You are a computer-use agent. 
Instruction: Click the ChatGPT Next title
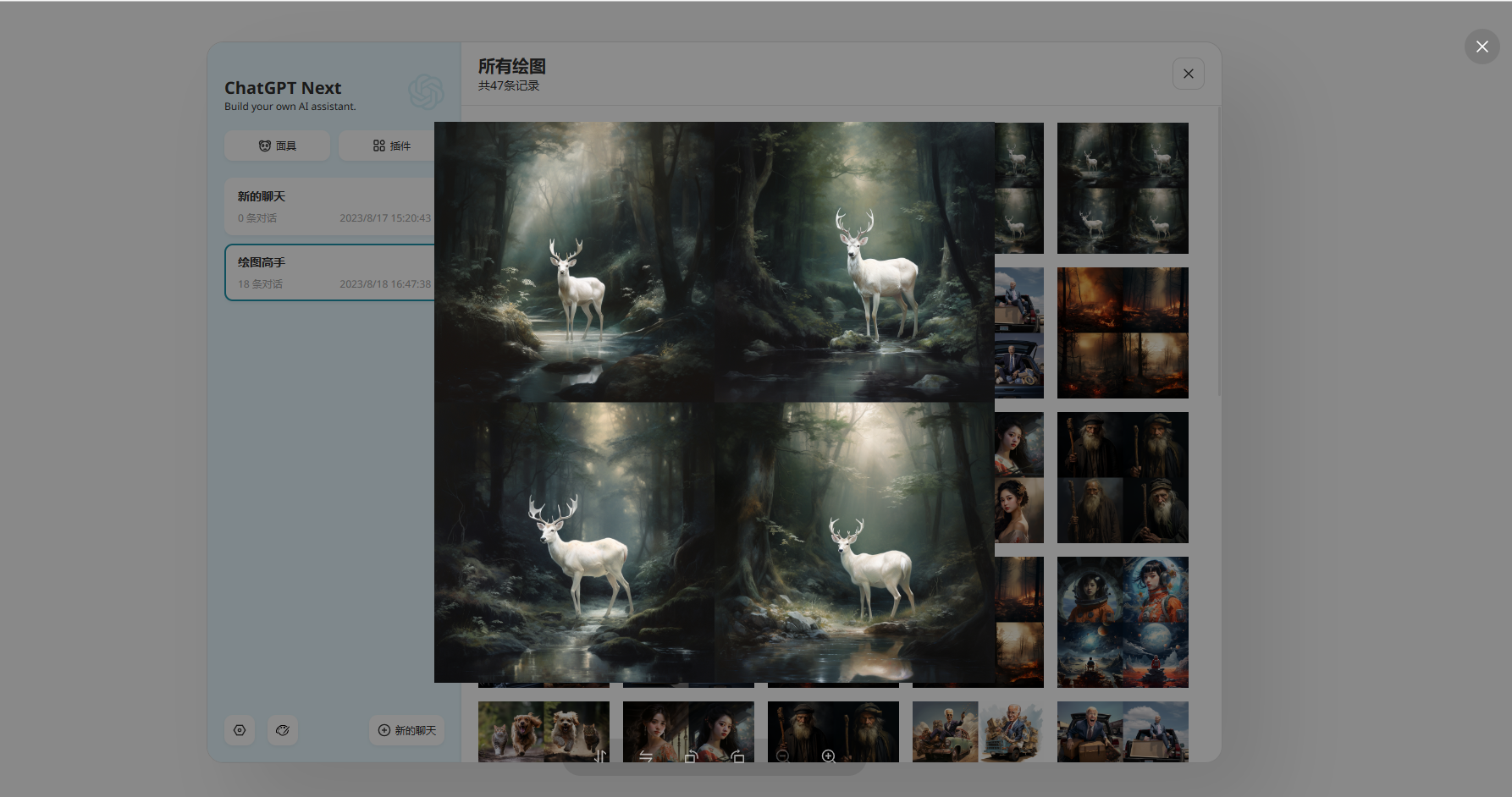[283, 88]
